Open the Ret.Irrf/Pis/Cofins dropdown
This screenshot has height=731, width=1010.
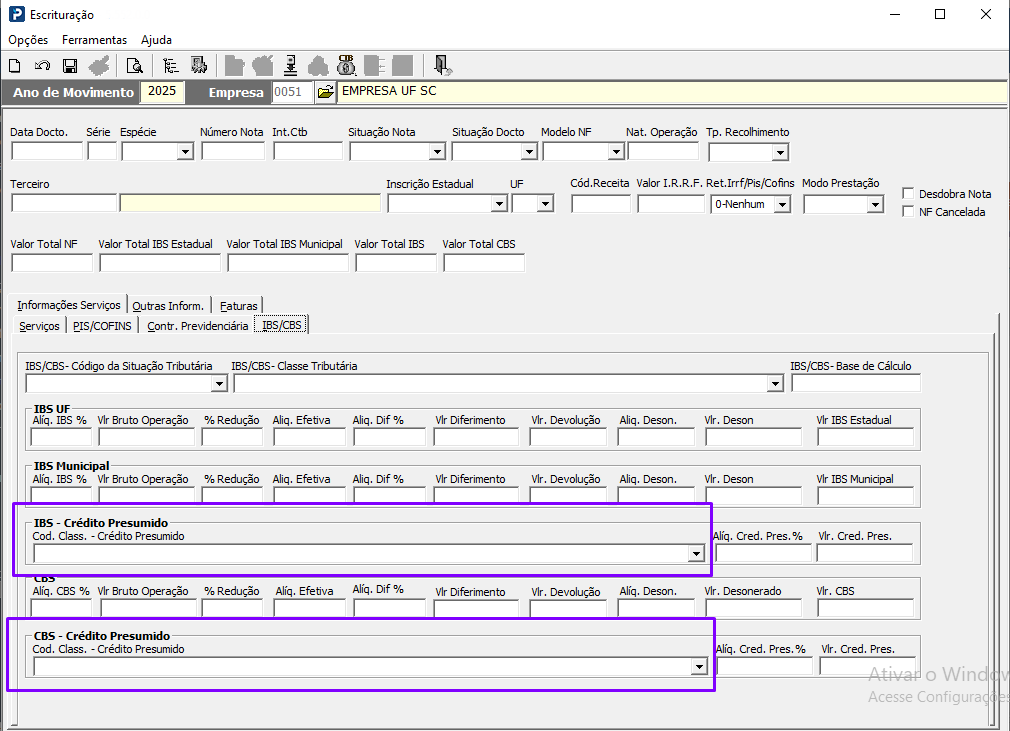782,204
